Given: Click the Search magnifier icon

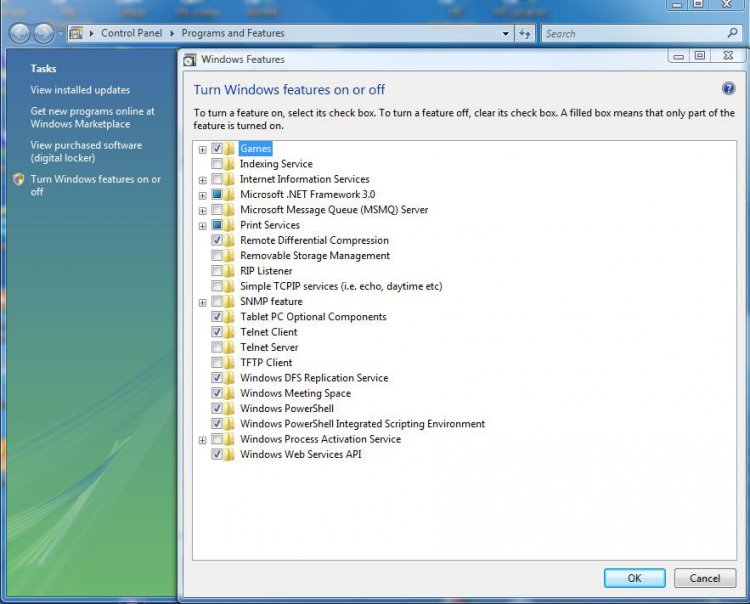Looking at the screenshot, I should pos(732,33).
